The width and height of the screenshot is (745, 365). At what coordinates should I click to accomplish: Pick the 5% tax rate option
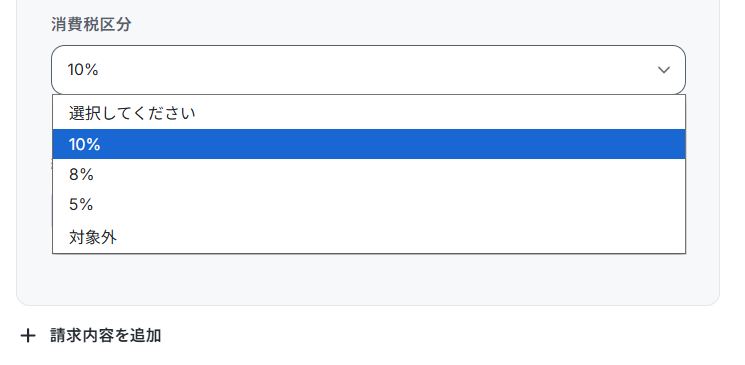(369, 205)
